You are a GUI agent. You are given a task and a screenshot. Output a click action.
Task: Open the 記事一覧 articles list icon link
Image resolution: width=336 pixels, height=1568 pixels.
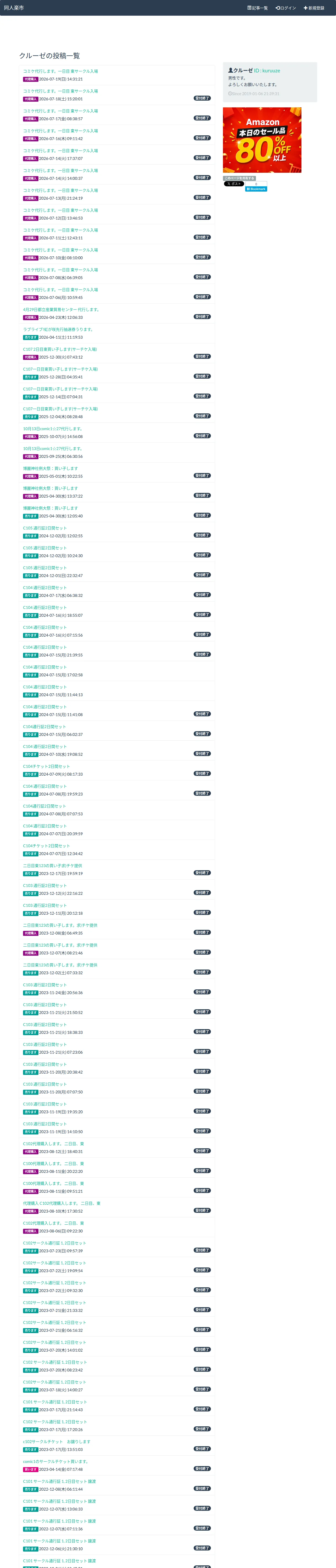(x=257, y=8)
